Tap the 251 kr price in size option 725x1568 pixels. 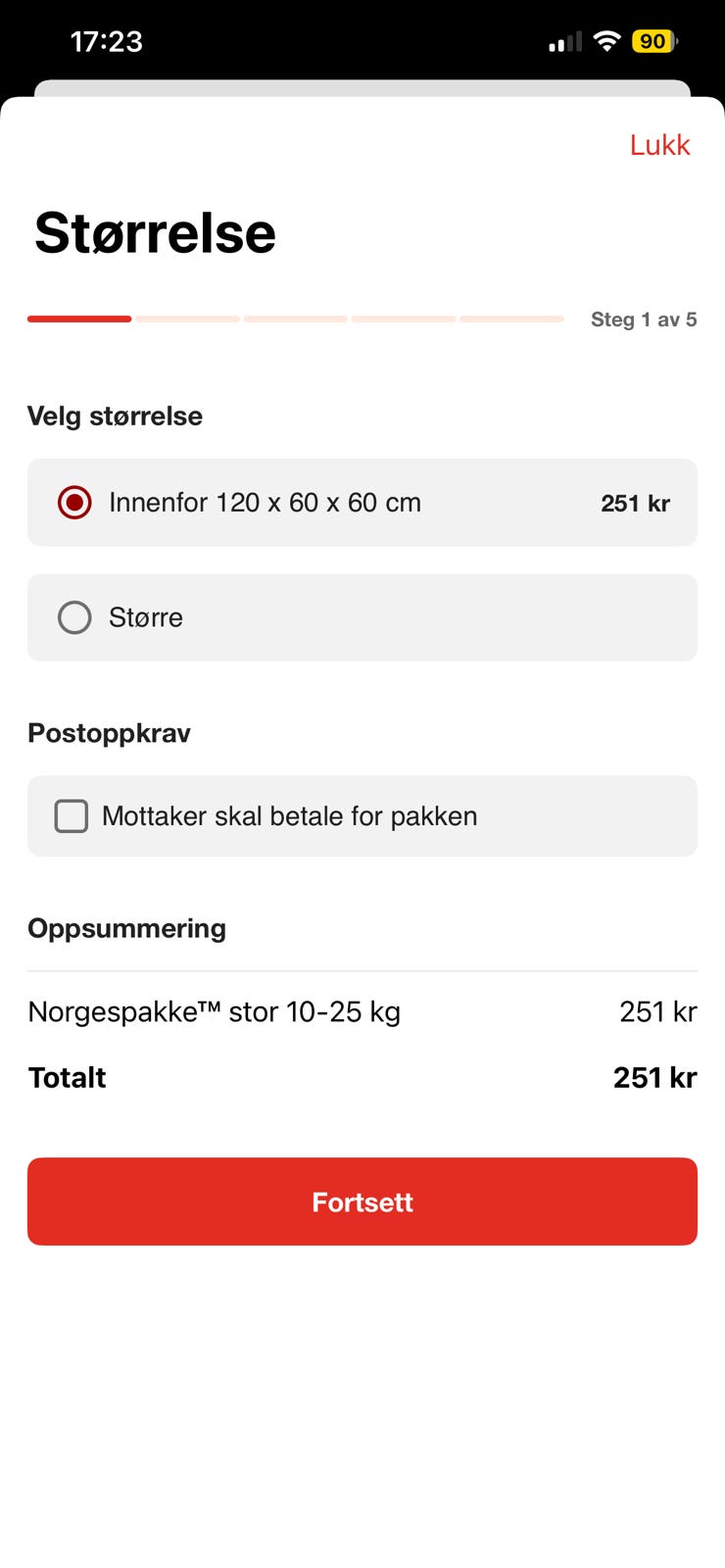pyautogui.click(x=636, y=504)
